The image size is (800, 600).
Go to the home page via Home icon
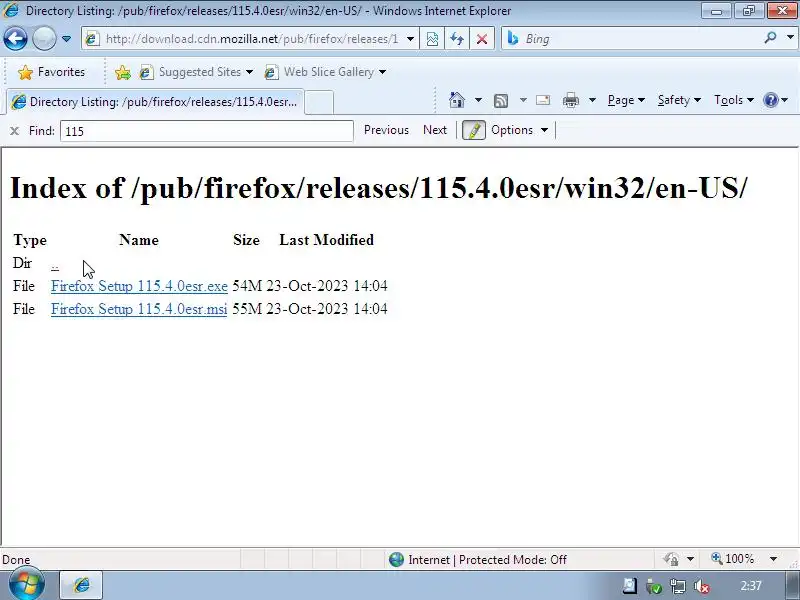tap(457, 100)
